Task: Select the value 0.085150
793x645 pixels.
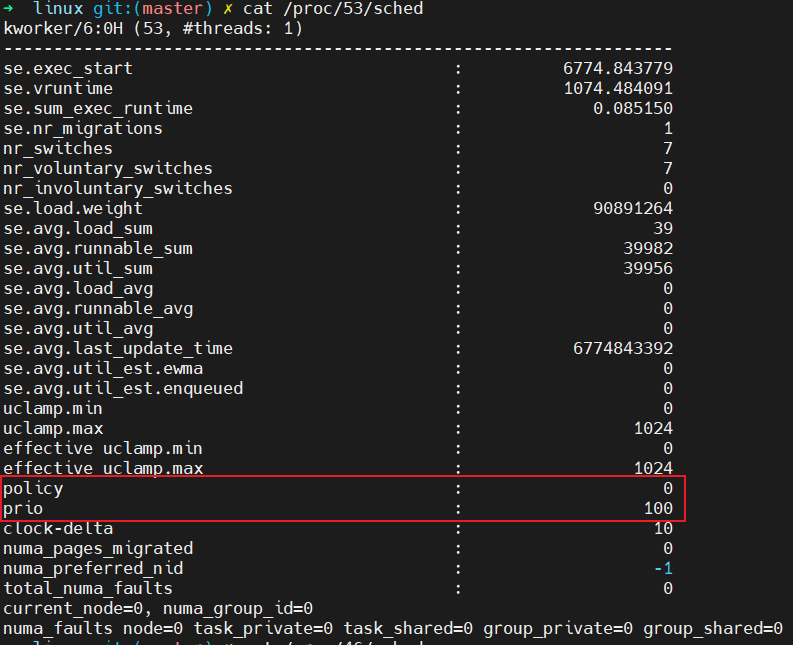Action: pyautogui.click(x=633, y=108)
